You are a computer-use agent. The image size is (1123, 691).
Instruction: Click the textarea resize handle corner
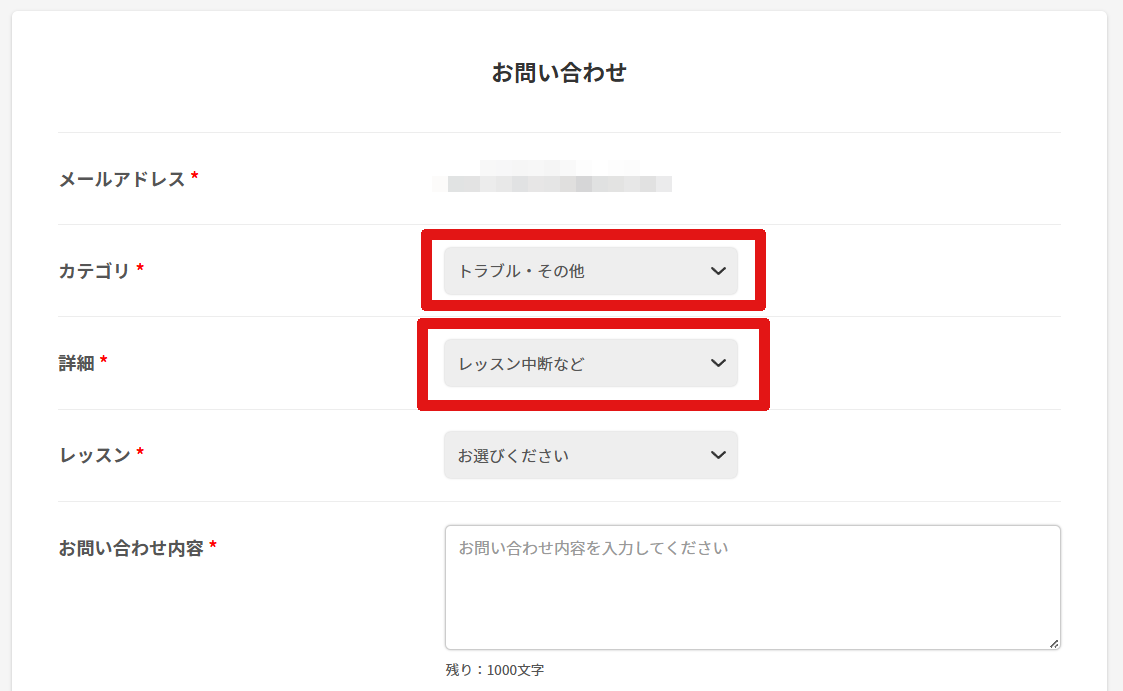tap(1054, 643)
